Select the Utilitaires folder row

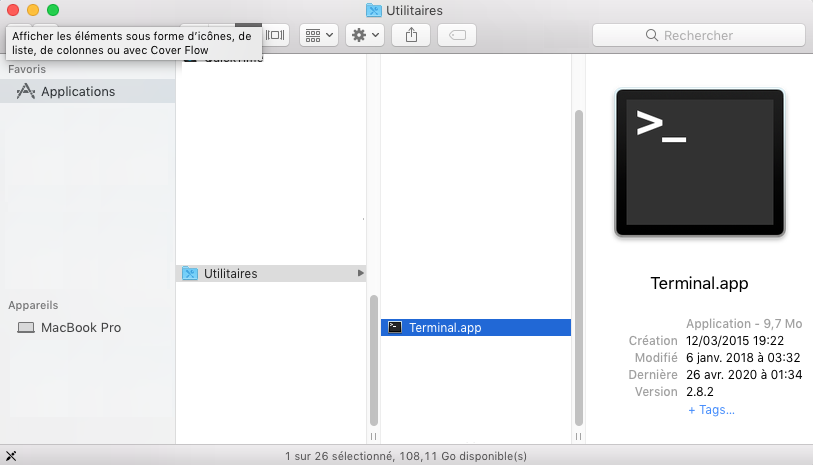pyautogui.click(x=271, y=273)
